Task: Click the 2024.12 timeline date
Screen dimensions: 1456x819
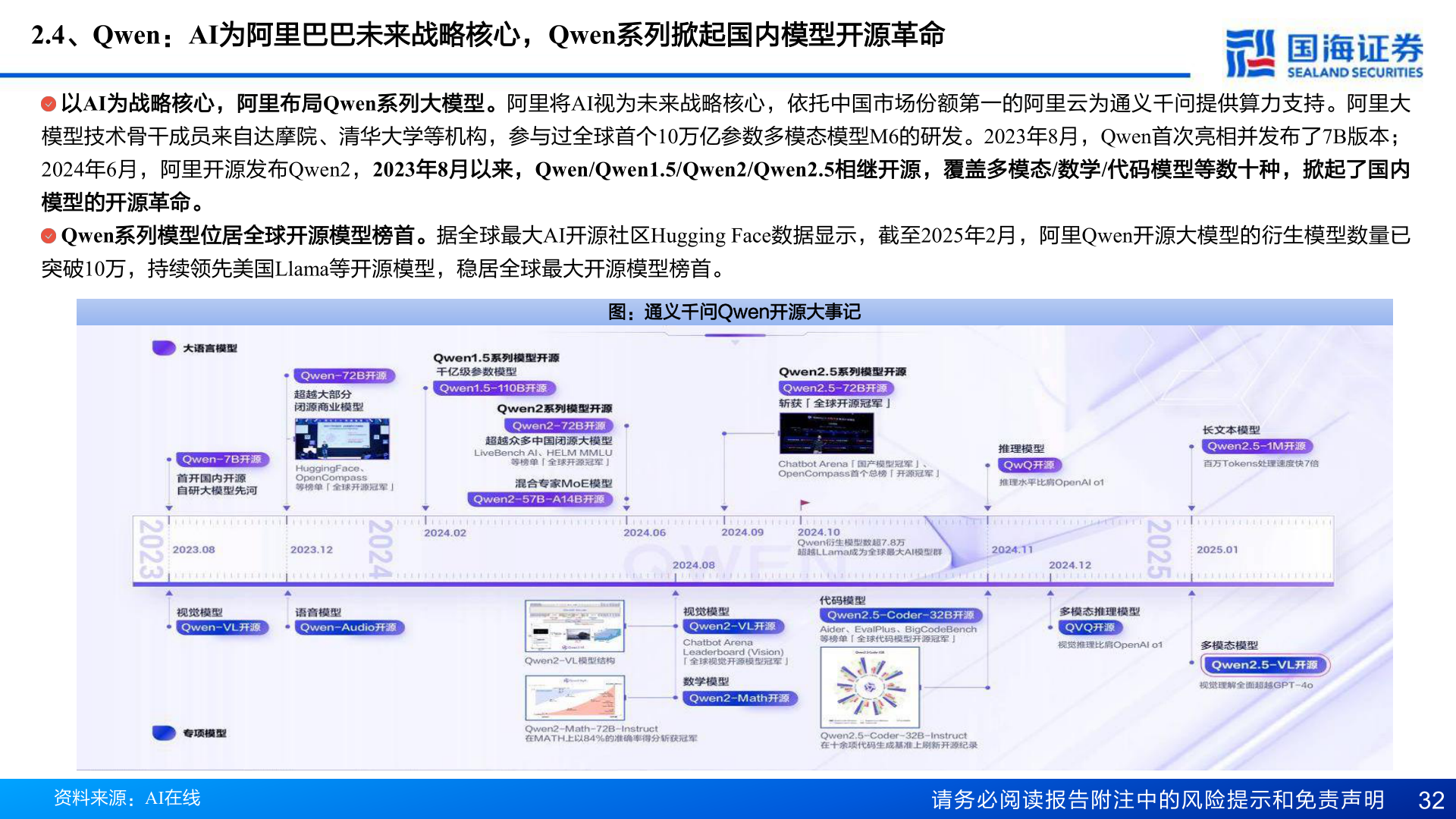Action: pyautogui.click(x=1070, y=565)
